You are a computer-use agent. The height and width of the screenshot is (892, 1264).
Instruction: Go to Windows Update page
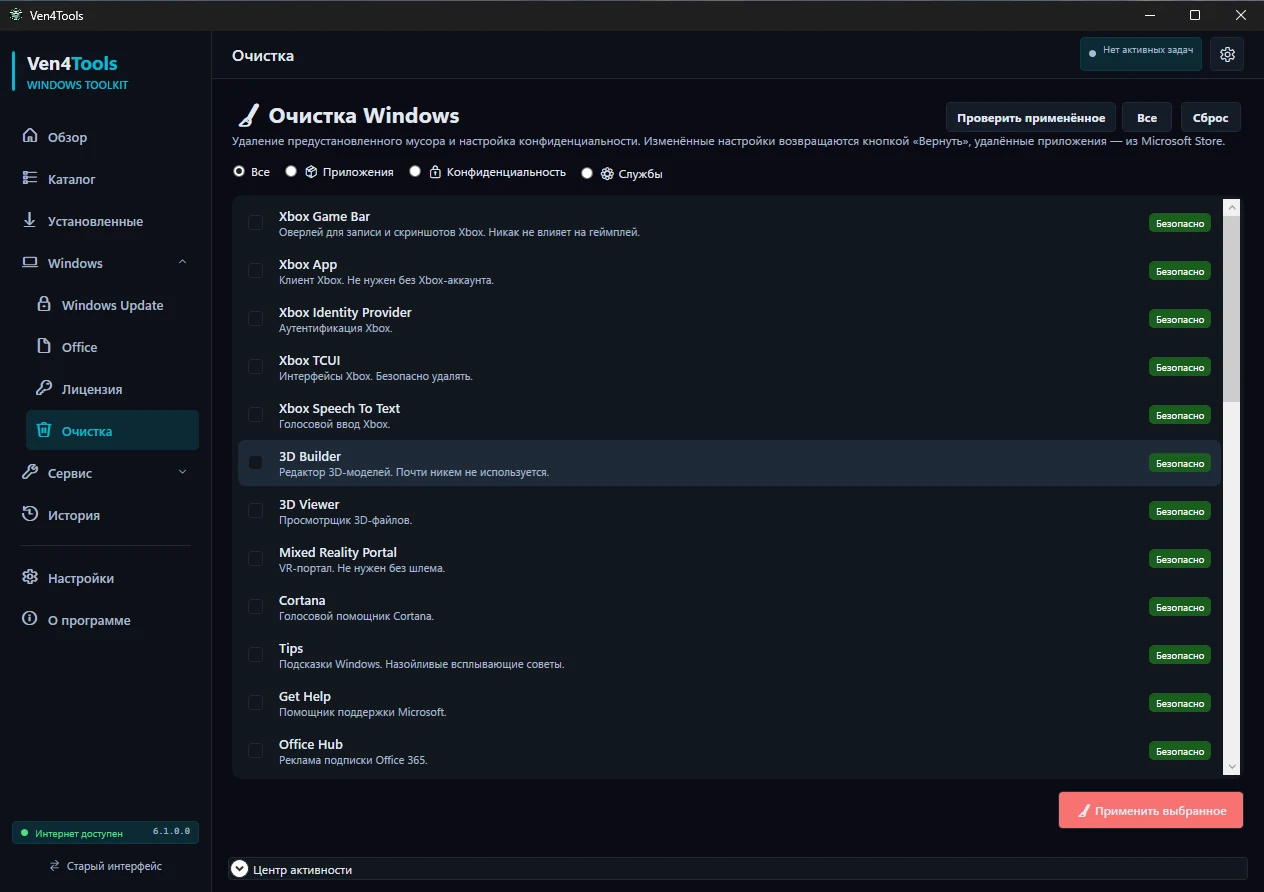point(112,305)
